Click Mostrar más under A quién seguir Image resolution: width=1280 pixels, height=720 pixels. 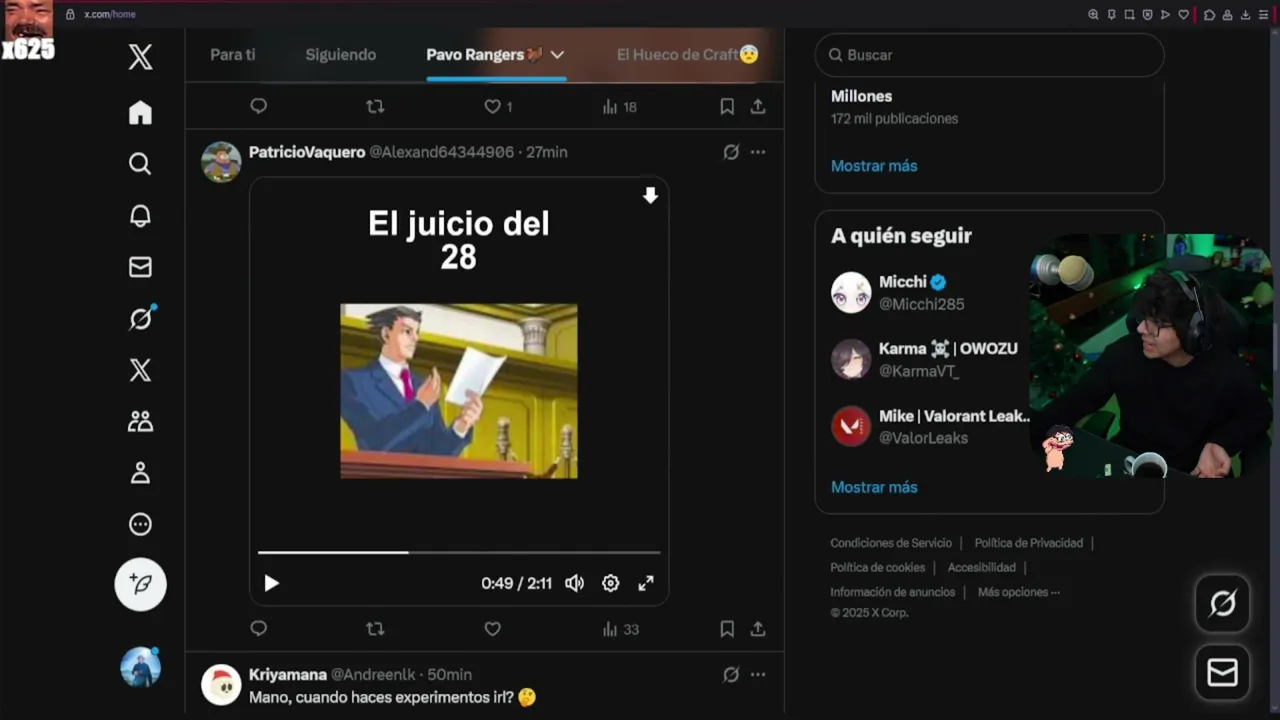coord(874,487)
